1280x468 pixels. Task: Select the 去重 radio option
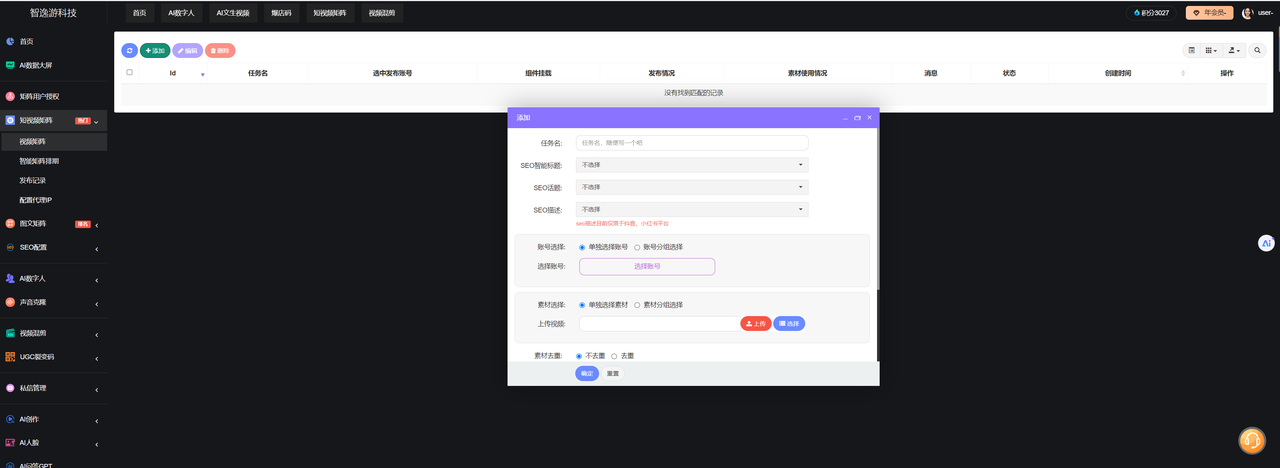[614, 356]
